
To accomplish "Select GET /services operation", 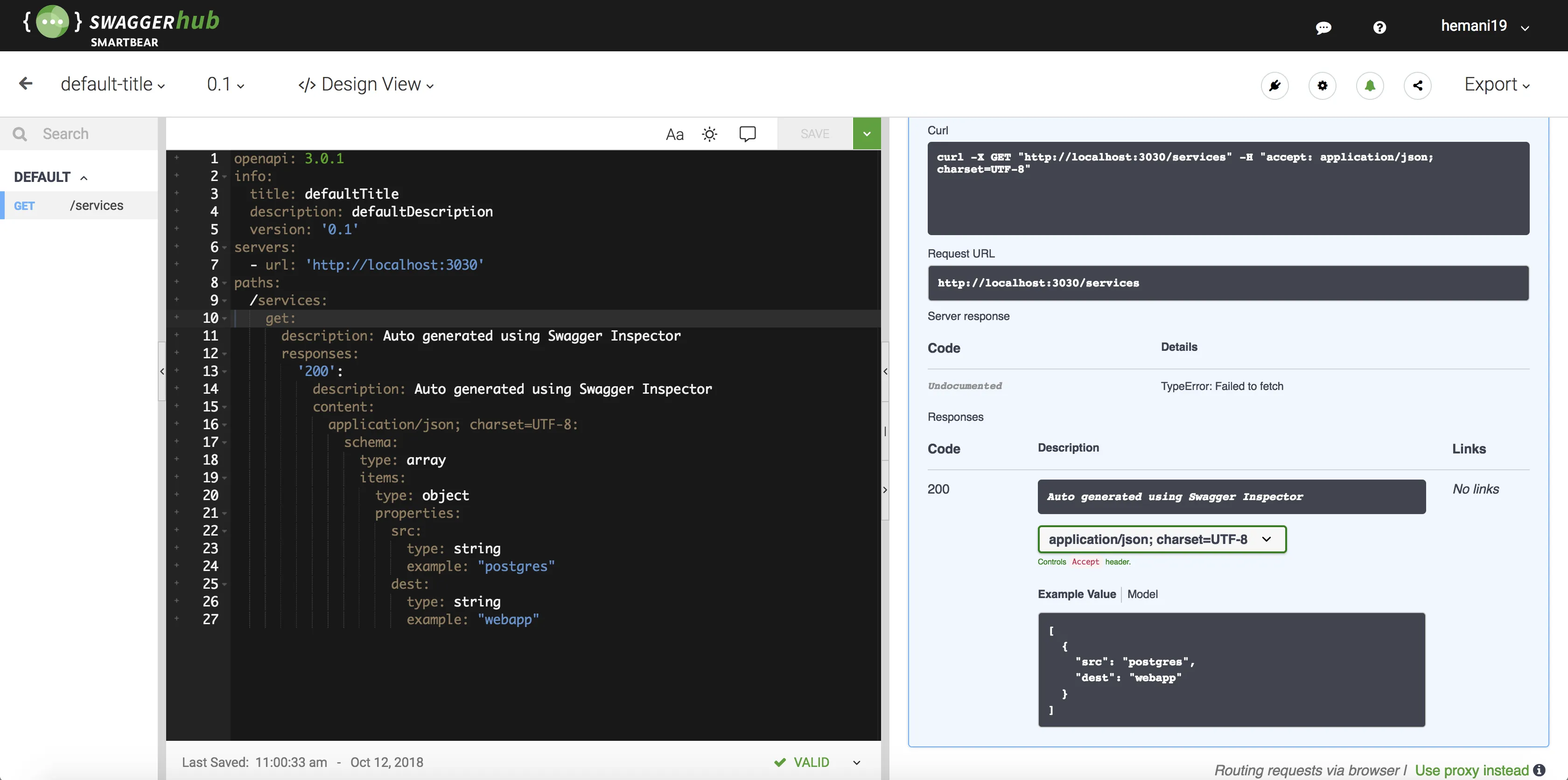I will pos(79,206).
